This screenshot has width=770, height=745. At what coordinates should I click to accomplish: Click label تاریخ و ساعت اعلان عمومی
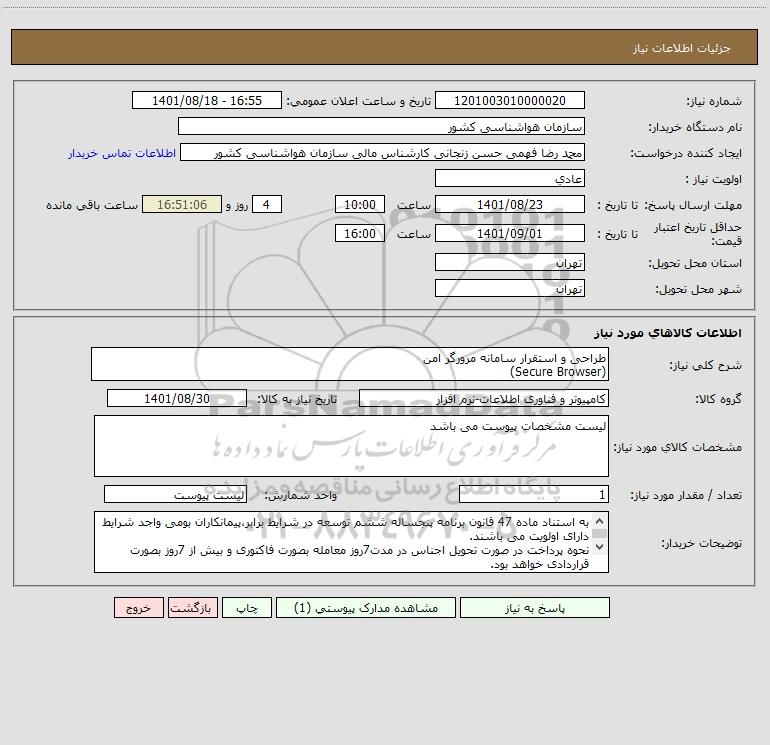click(358, 101)
